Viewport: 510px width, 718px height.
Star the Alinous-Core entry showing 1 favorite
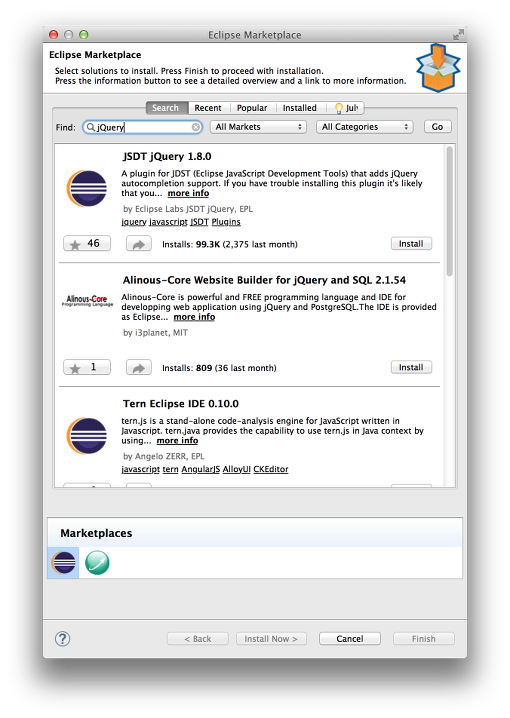[x=87, y=367]
